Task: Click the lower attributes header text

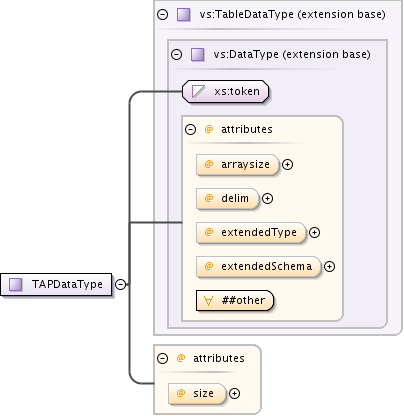Action: pyautogui.click(x=219, y=358)
